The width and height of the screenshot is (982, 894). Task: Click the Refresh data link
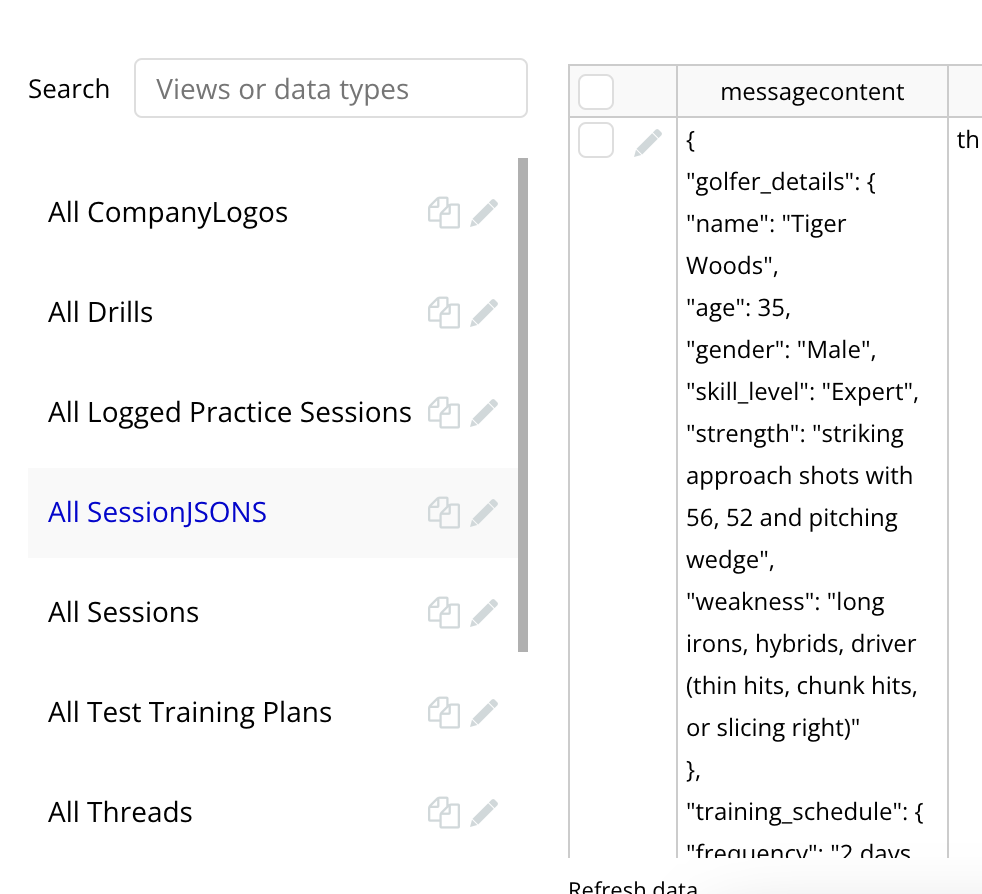click(633, 886)
